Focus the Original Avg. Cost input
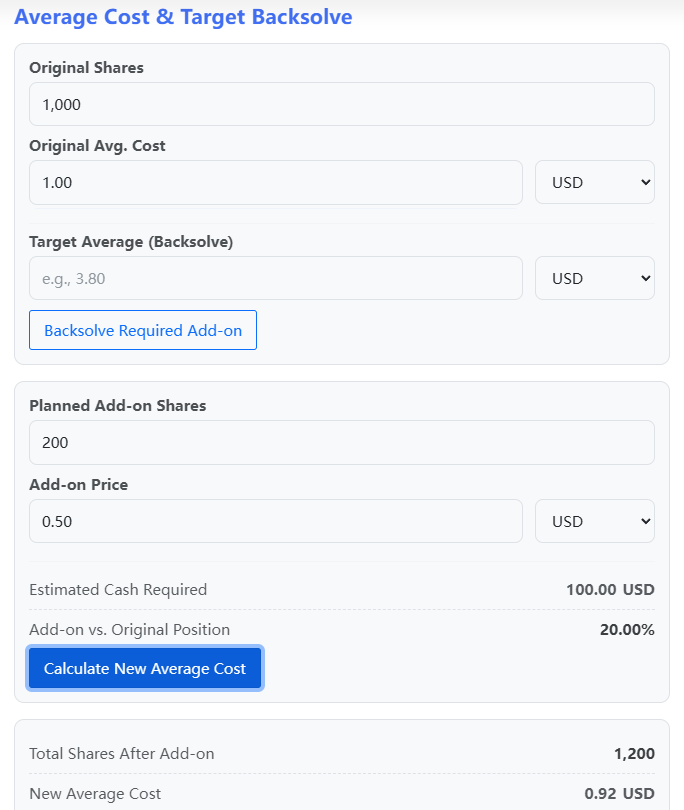The height and width of the screenshot is (810, 684). pyautogui.click(x=275, y=183)
